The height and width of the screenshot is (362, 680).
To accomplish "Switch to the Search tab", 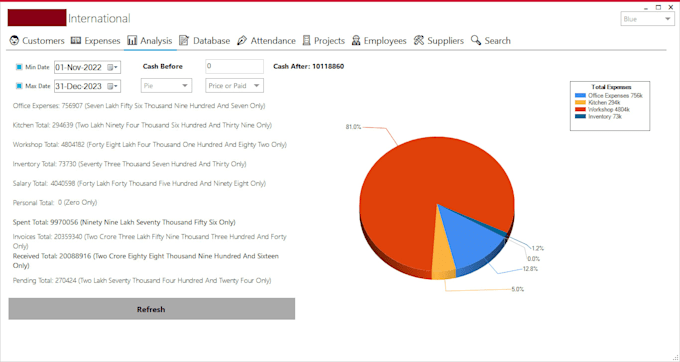I will [491, 41].
